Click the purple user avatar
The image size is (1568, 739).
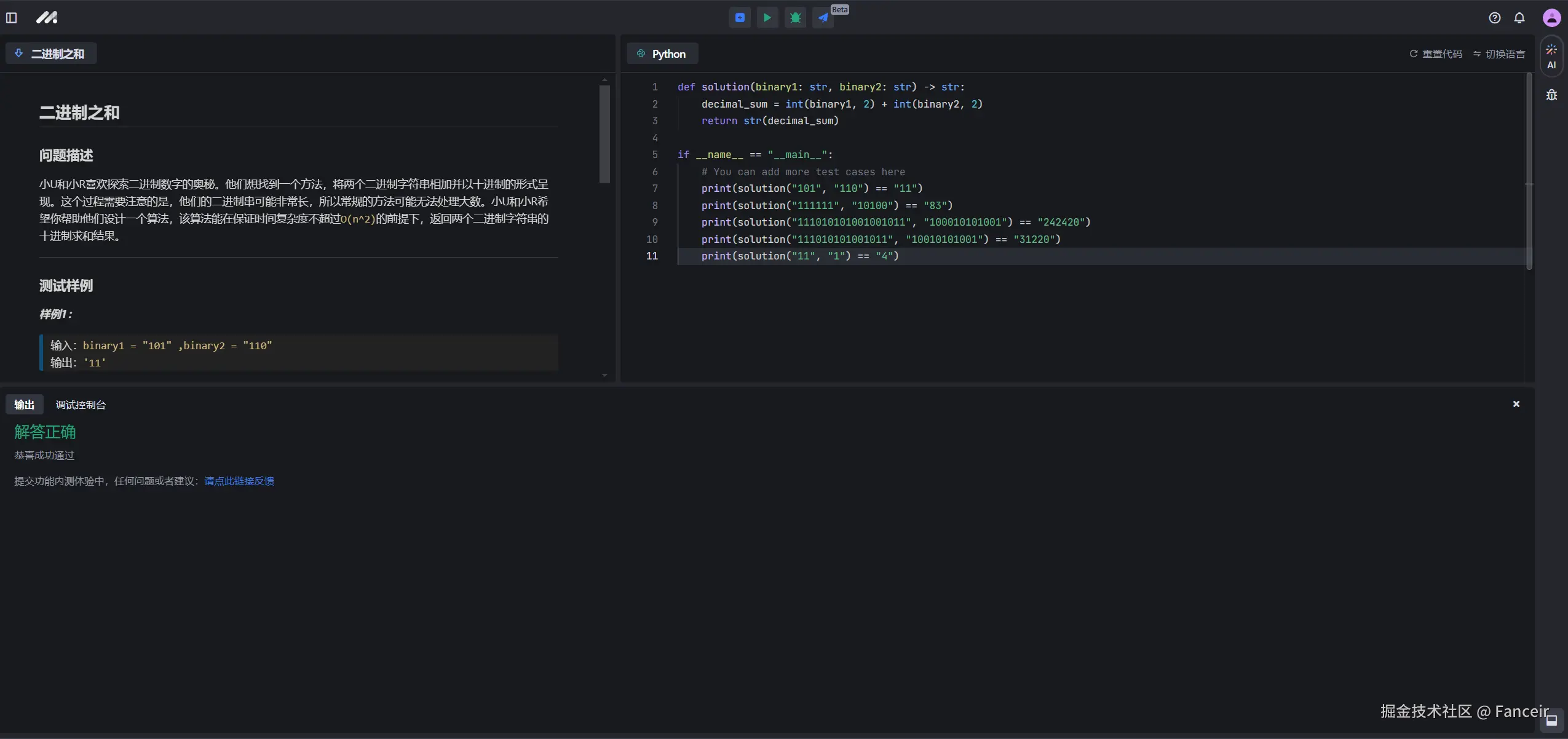(x=1551, y=18)
